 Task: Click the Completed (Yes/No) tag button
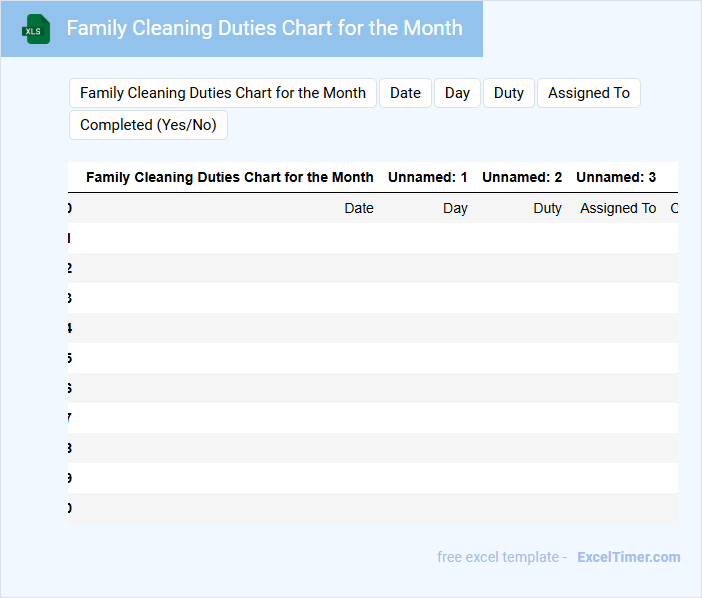[148, 125]
